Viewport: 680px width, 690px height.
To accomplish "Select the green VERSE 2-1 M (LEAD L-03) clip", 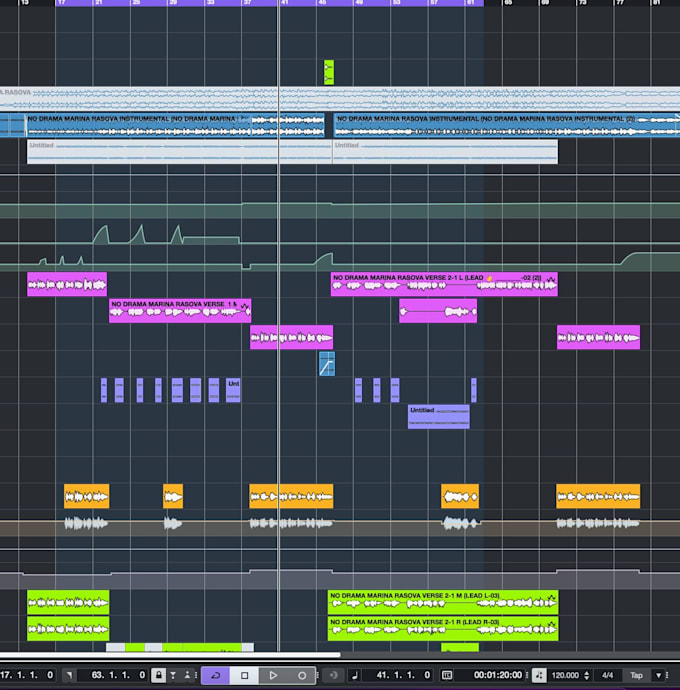I will 443,602.
